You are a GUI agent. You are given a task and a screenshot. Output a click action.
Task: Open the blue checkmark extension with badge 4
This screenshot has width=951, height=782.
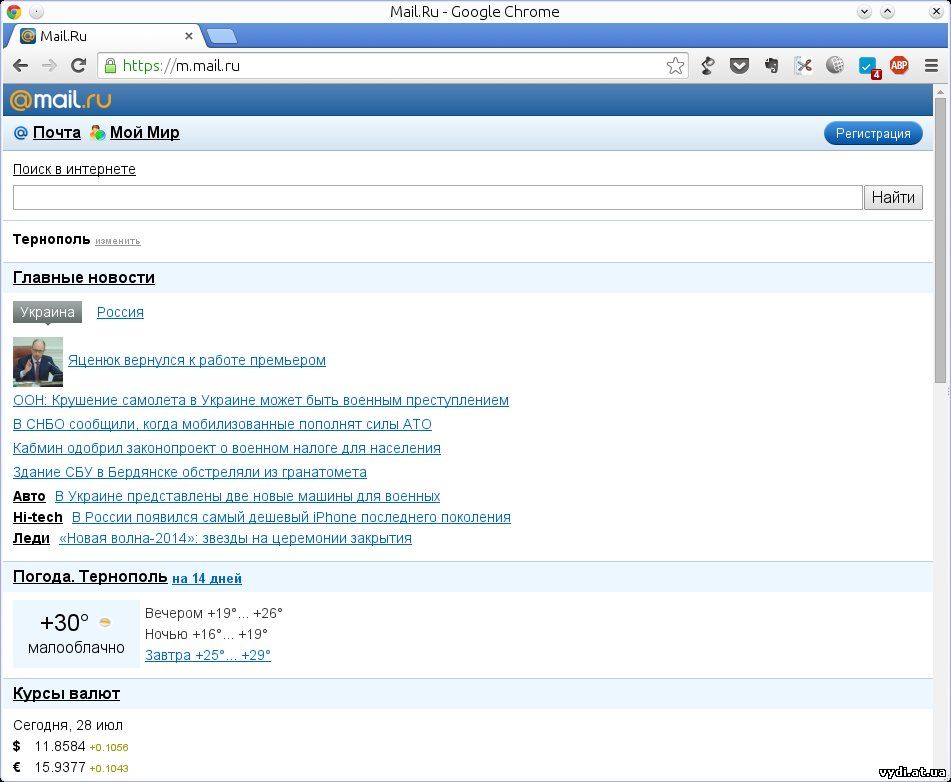click(869, 67)
